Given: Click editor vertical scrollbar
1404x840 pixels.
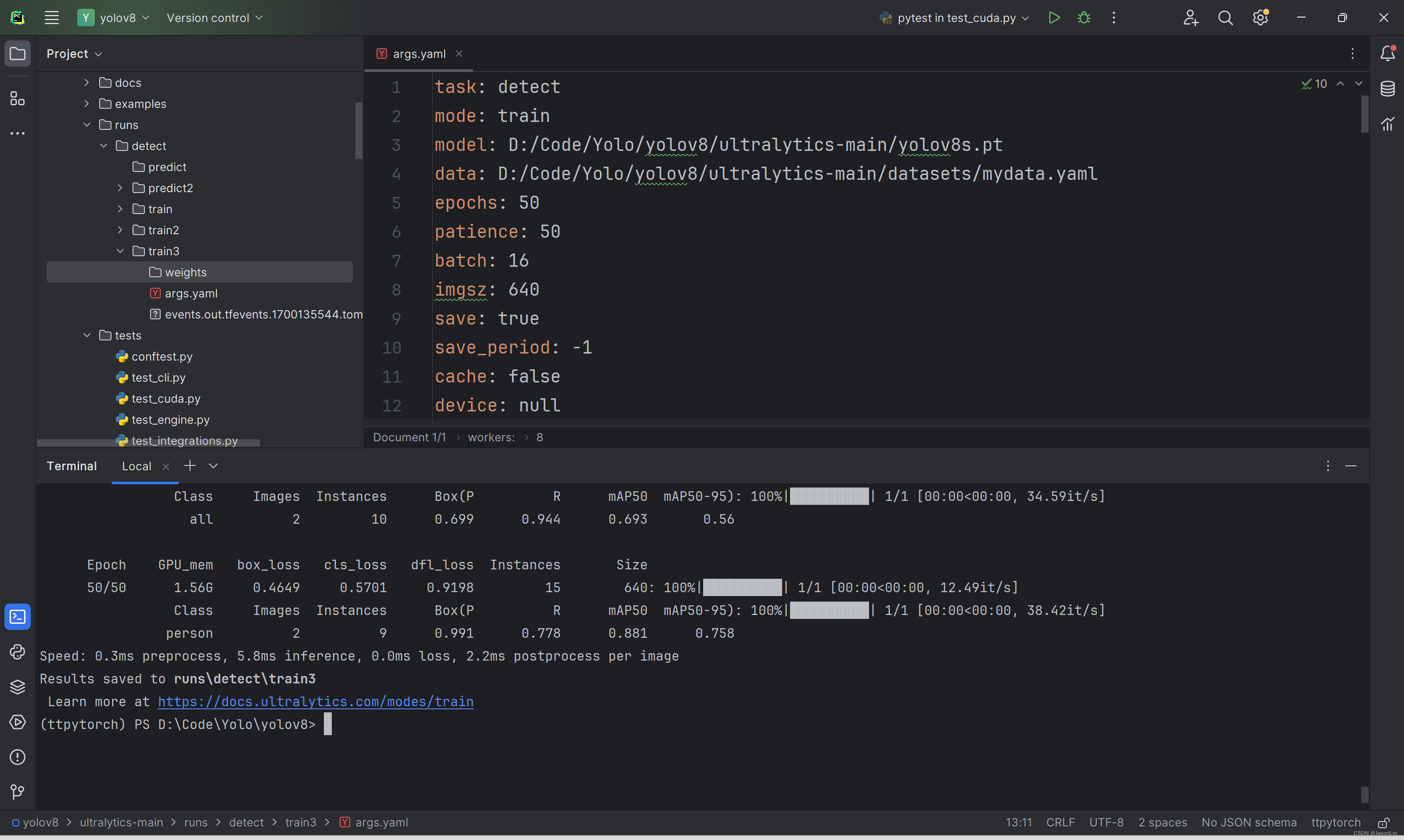Looking at the screenshot, I should [x=1365, y=114].
